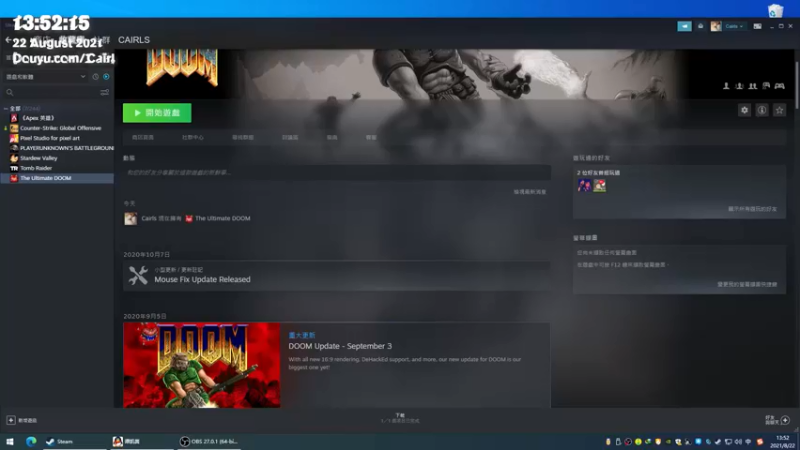This screenshot has width=800, height=450.
Task: Open the DOOM Update September 3 article
Action: [x=340, y=346]
